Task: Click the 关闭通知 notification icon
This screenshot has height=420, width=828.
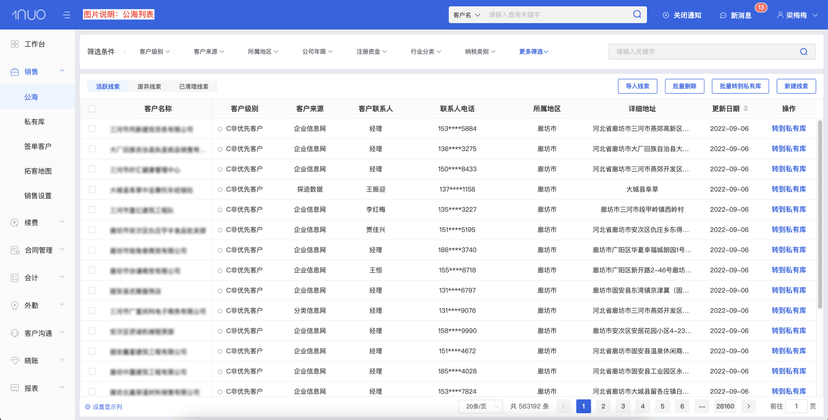Action: click(x=666, y=15)
